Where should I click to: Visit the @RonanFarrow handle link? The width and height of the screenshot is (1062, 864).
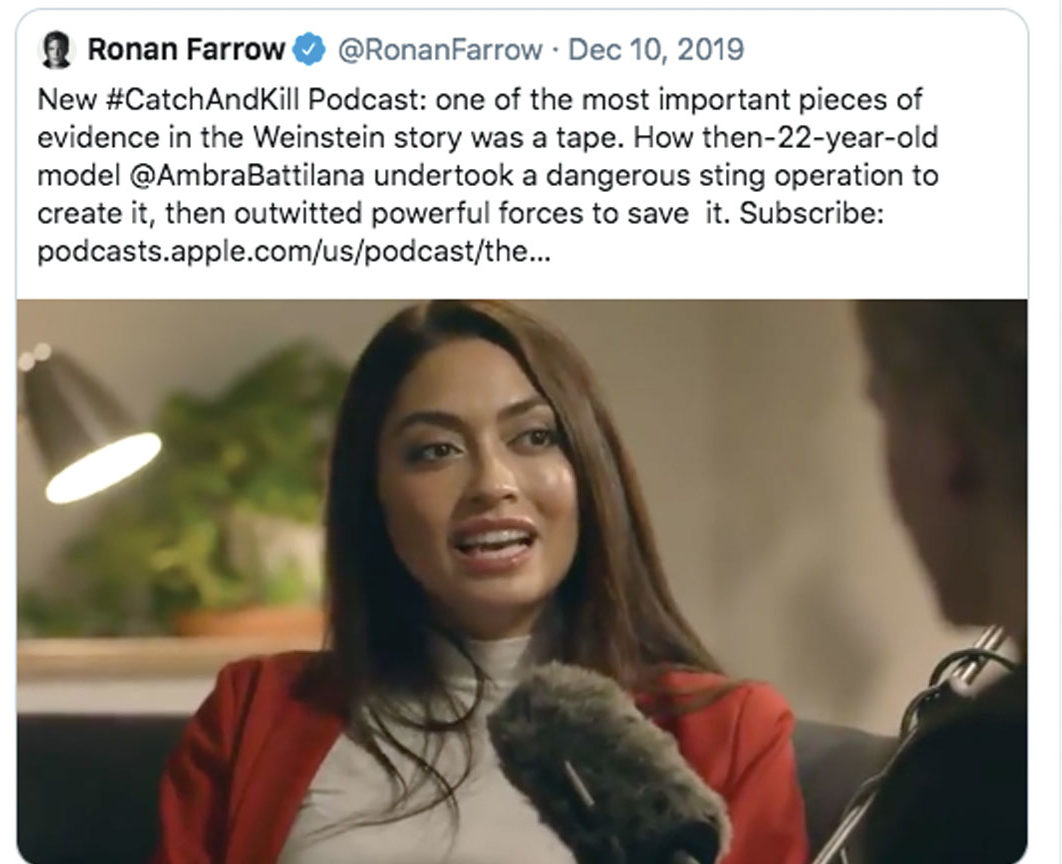(440, 49)
